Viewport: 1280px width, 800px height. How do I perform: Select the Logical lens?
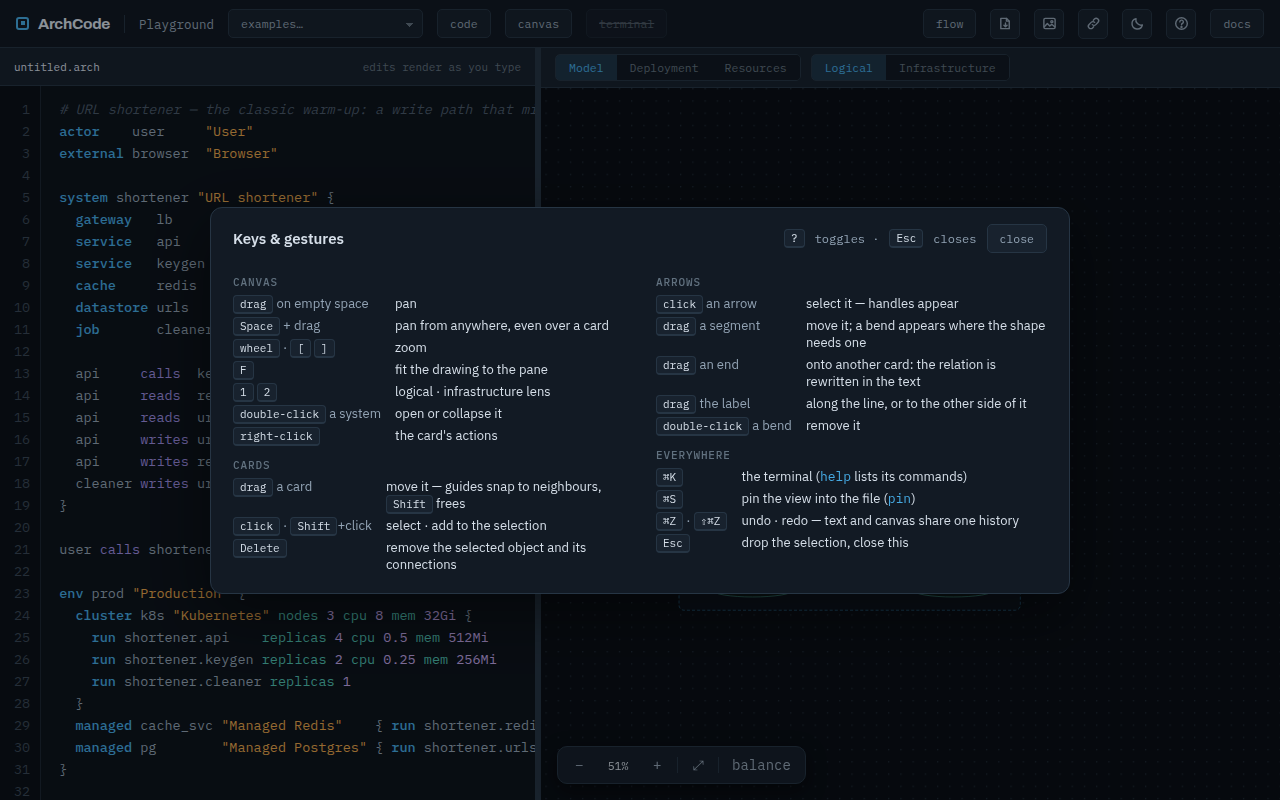pos(848,68)
